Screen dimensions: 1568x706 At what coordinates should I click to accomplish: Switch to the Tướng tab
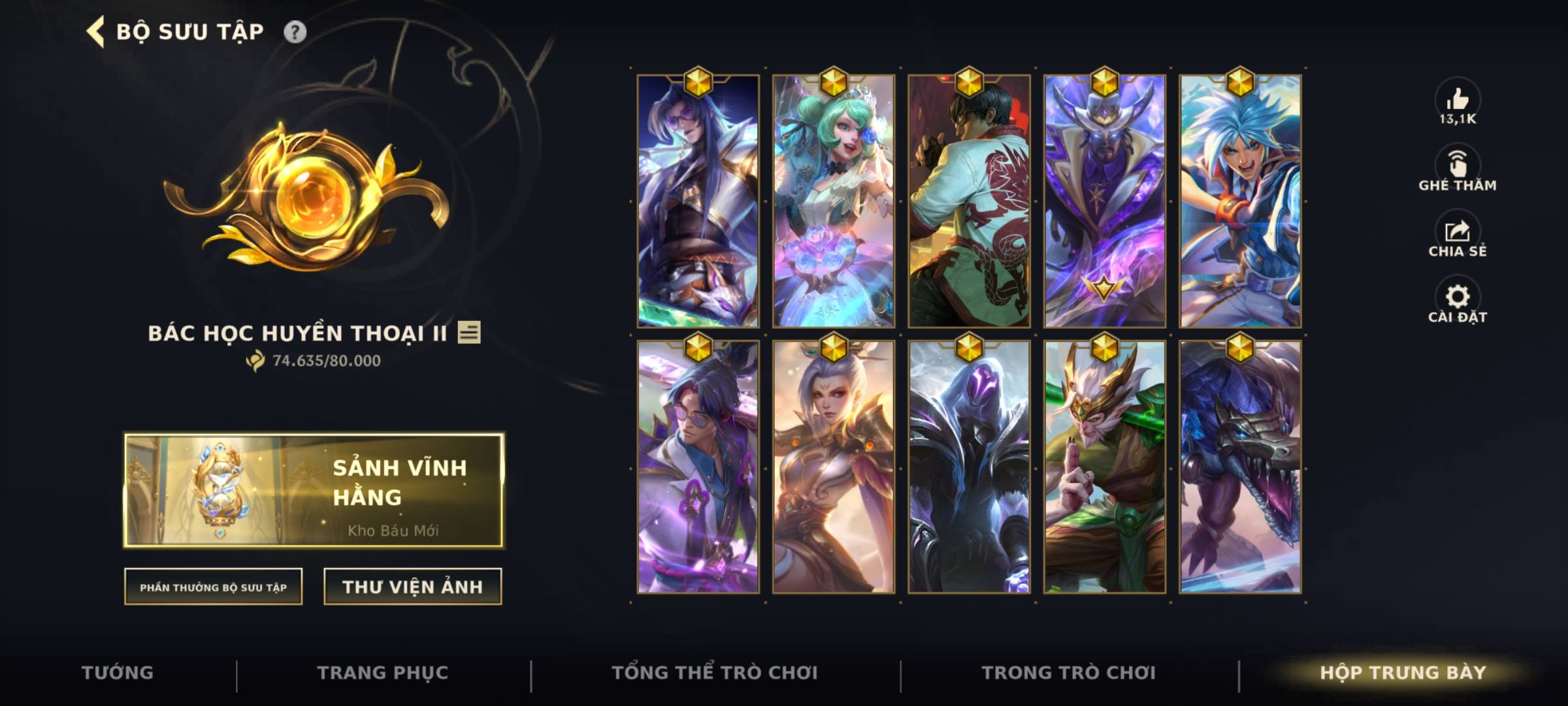(118, 673)
